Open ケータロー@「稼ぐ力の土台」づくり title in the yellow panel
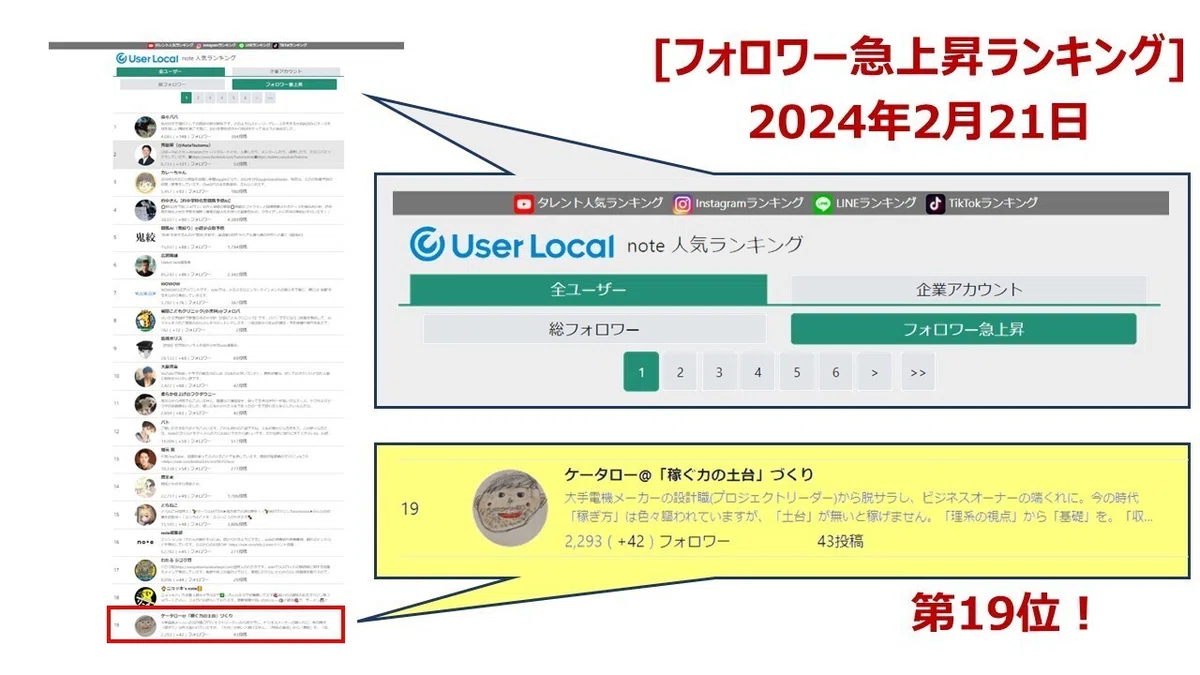 tap(689, 474)
